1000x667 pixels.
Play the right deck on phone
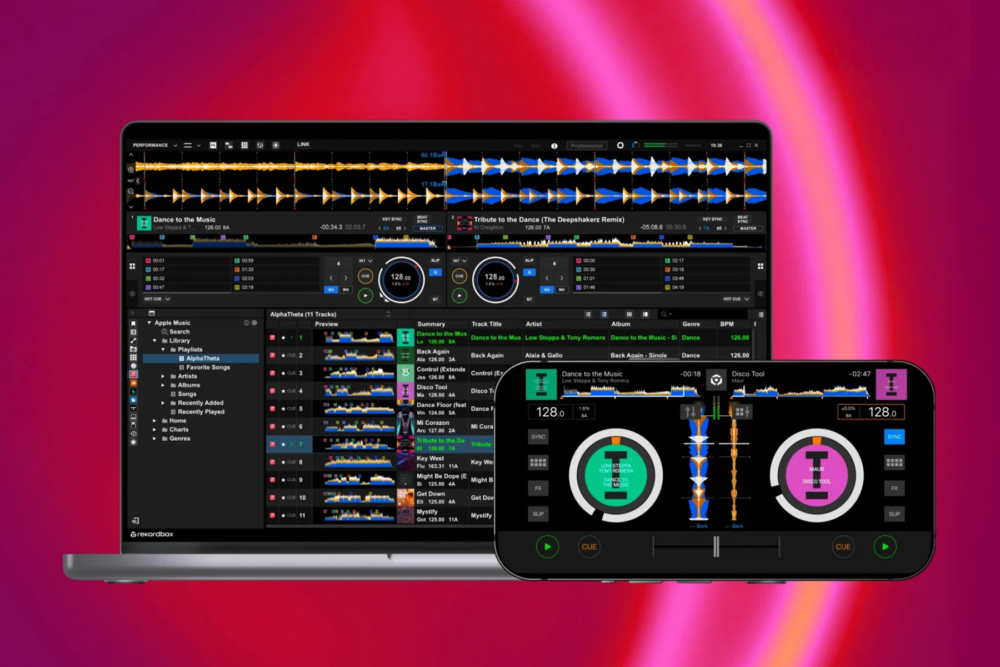click(885, 546)
